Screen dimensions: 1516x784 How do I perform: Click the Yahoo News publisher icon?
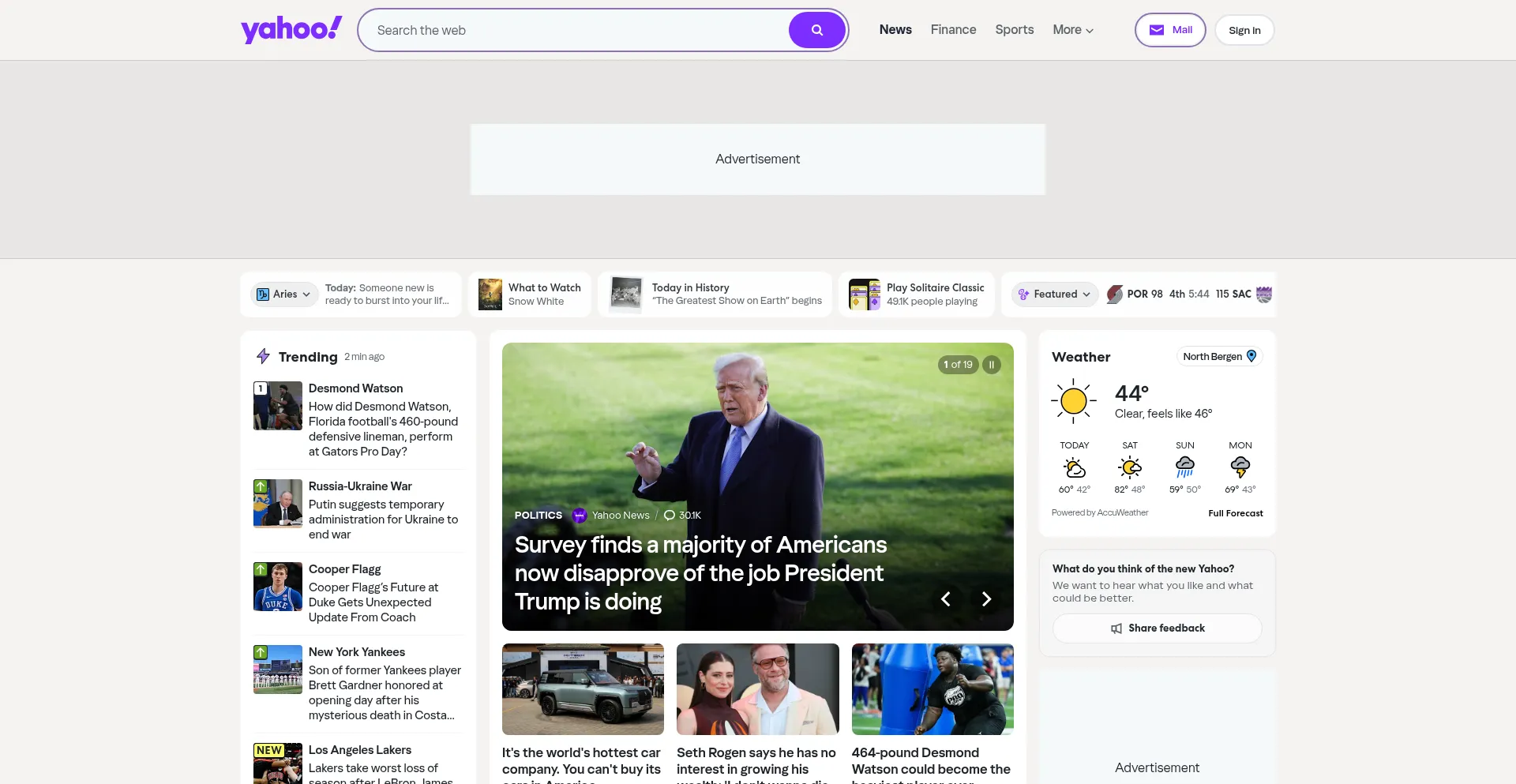[x=580, y=516]
